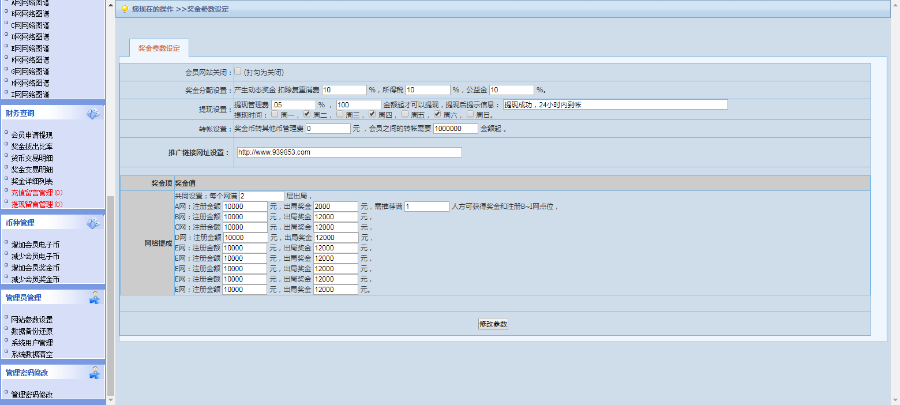Focus the 所得税 percent field
The height and width of the screenshot is (405, 900).
tap(428, 90)
